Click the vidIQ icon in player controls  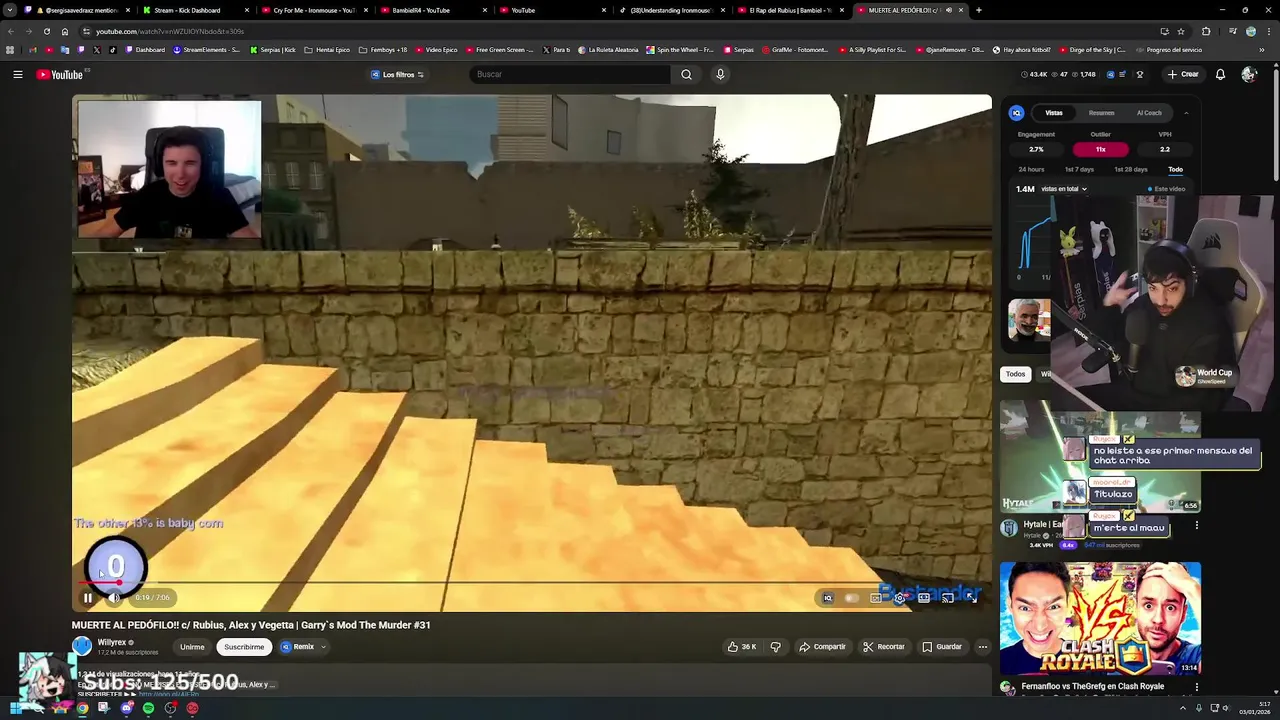coord(827,598)
